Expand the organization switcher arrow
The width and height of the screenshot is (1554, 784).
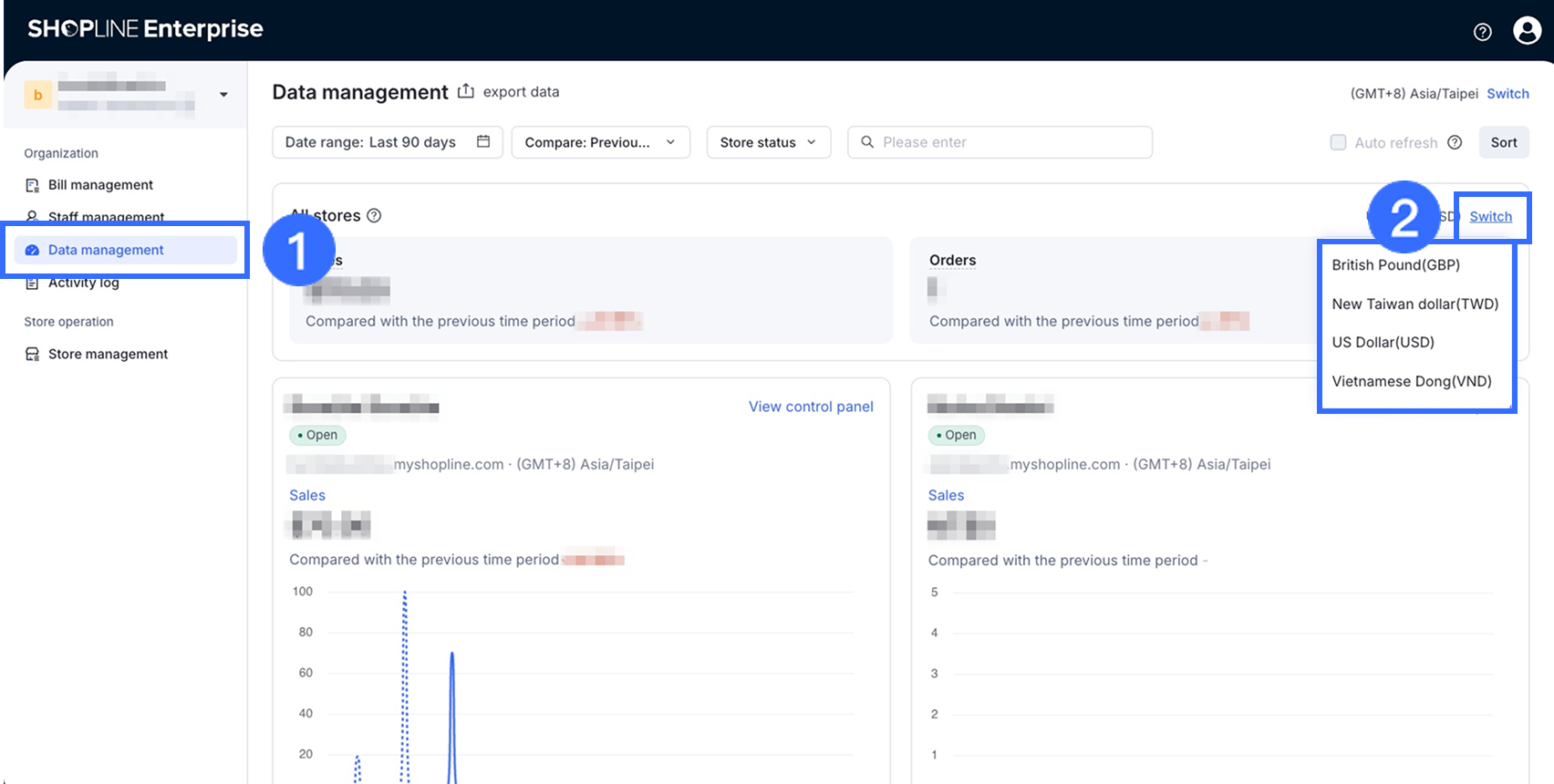point(223,95)
